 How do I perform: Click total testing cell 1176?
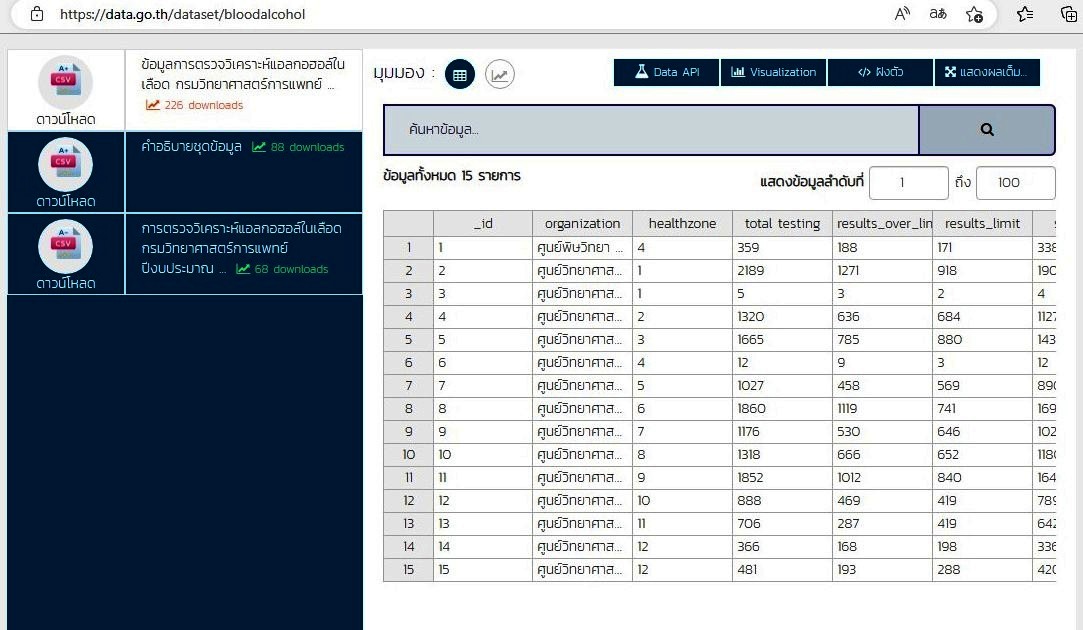tap(783, 431)
